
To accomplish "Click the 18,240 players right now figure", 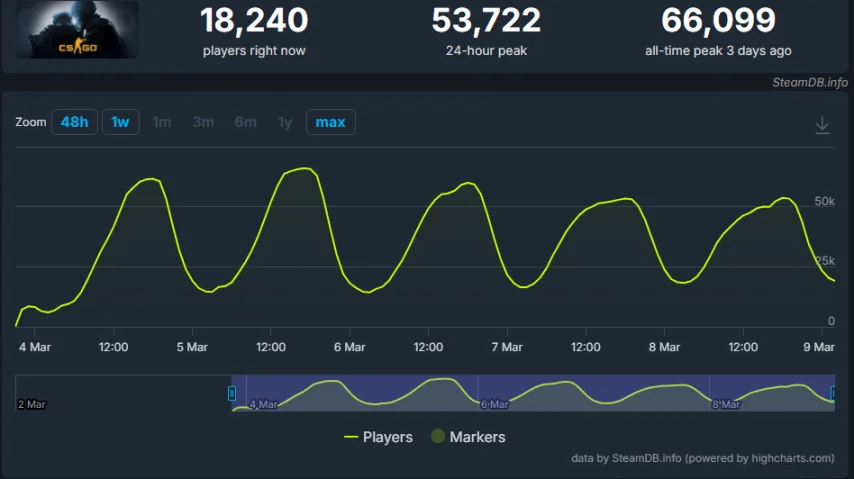I will 254,20.
